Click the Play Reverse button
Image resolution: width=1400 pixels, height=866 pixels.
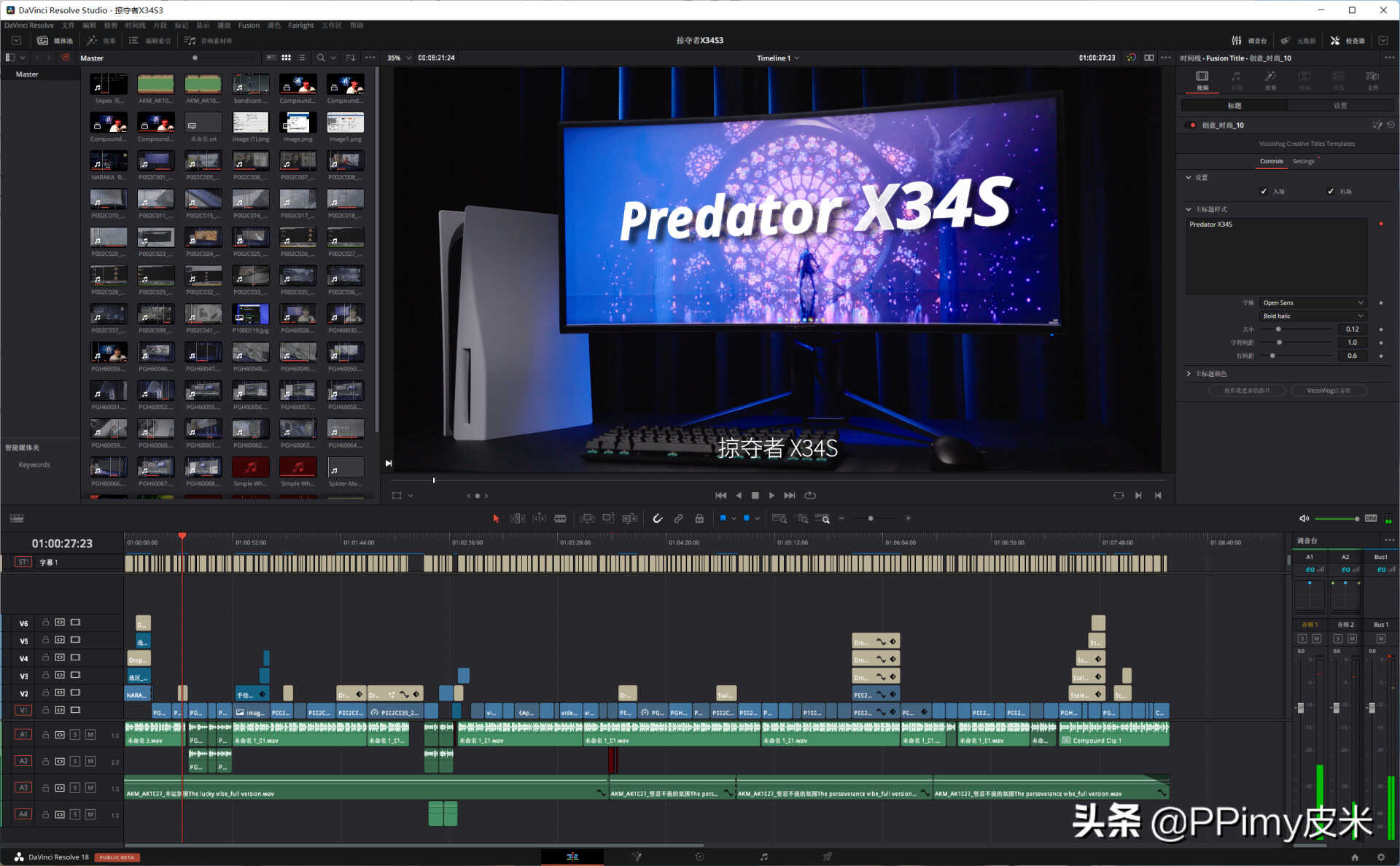738,495
